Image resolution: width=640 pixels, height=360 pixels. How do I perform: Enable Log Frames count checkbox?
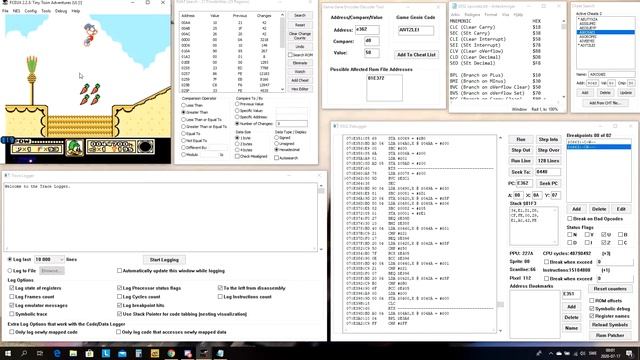click(11, 297)
